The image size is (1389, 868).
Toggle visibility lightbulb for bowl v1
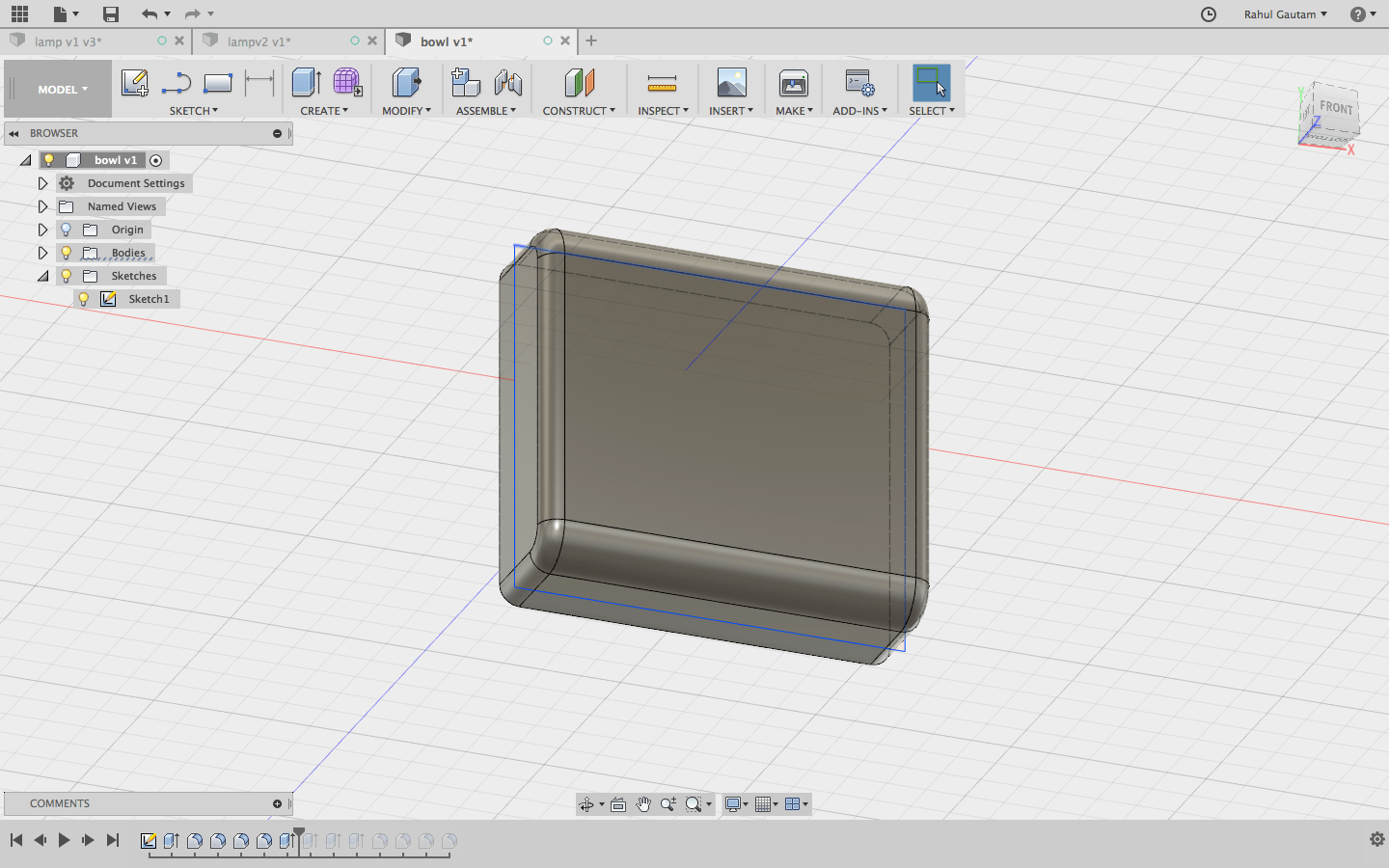pos(48,160)
